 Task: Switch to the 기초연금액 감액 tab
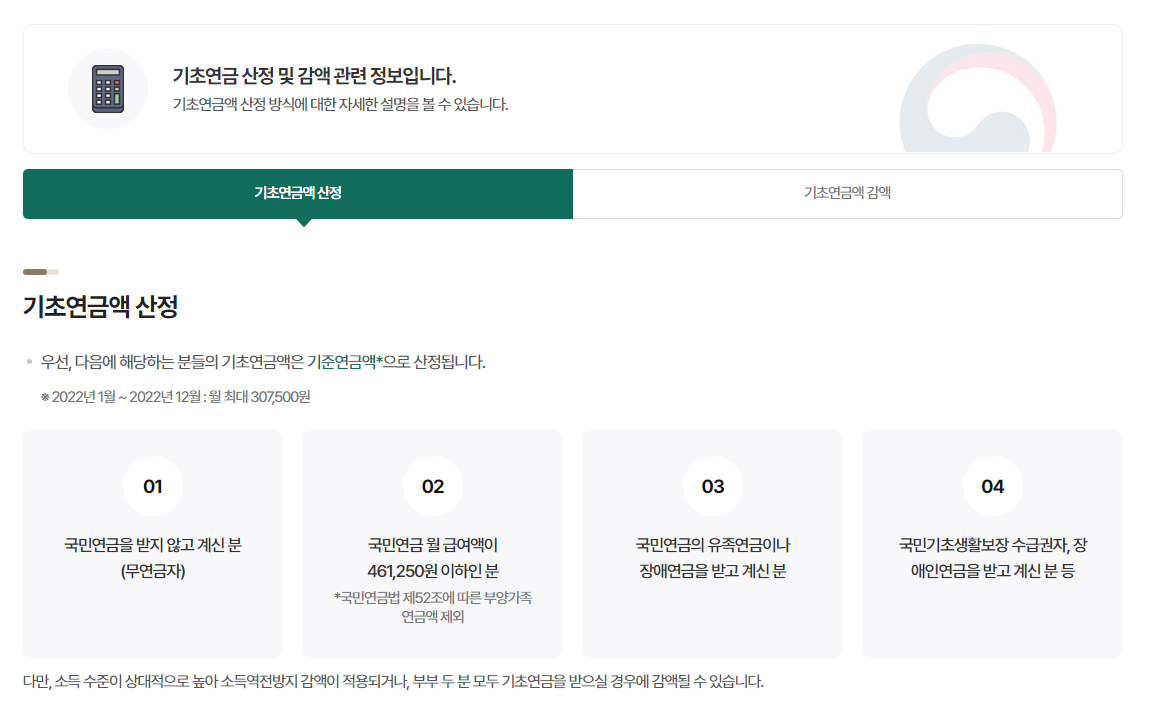(847, 194)
